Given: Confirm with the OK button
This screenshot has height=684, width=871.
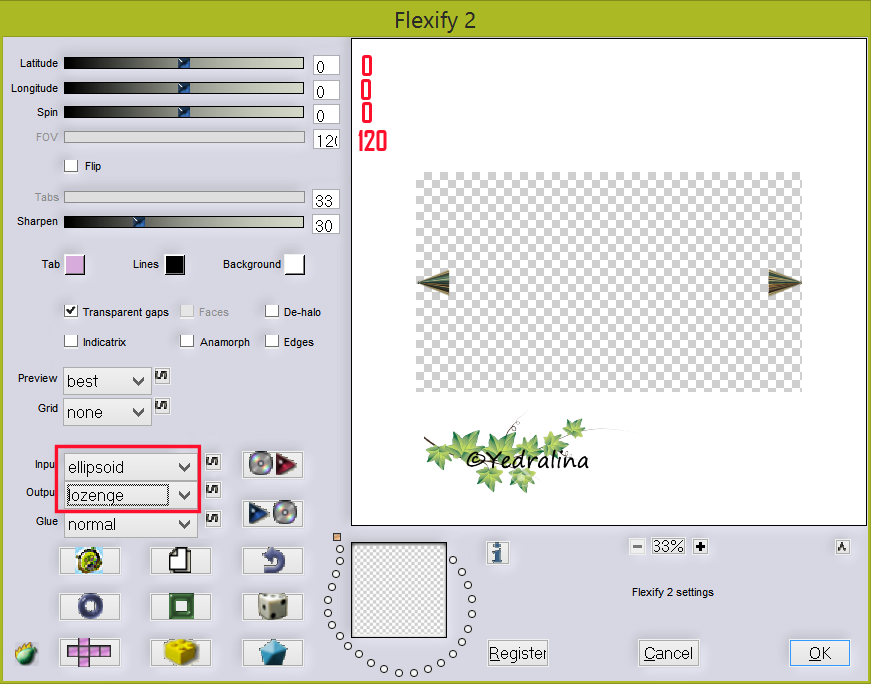Looking at the screenshot, I should [x=819, y=653].
